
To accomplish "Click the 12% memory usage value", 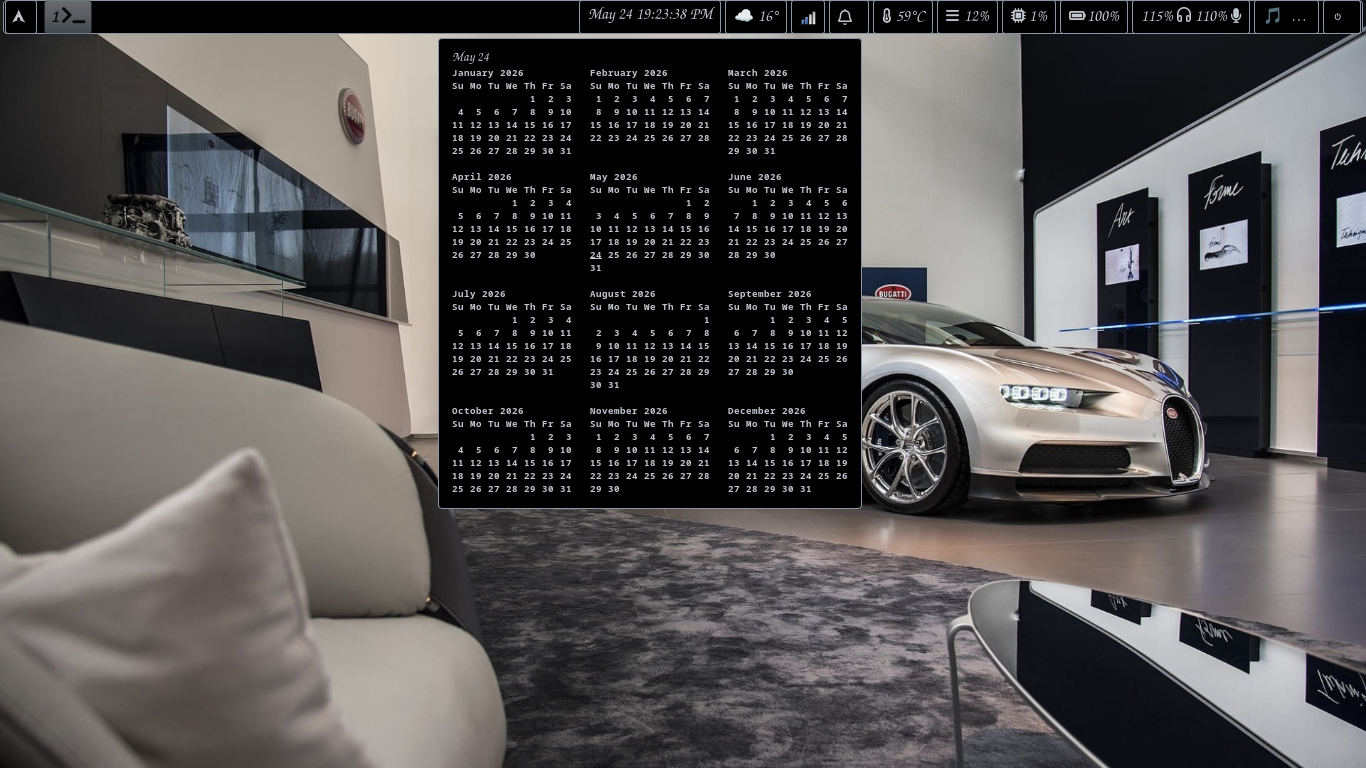I will (x=977, y=17).
